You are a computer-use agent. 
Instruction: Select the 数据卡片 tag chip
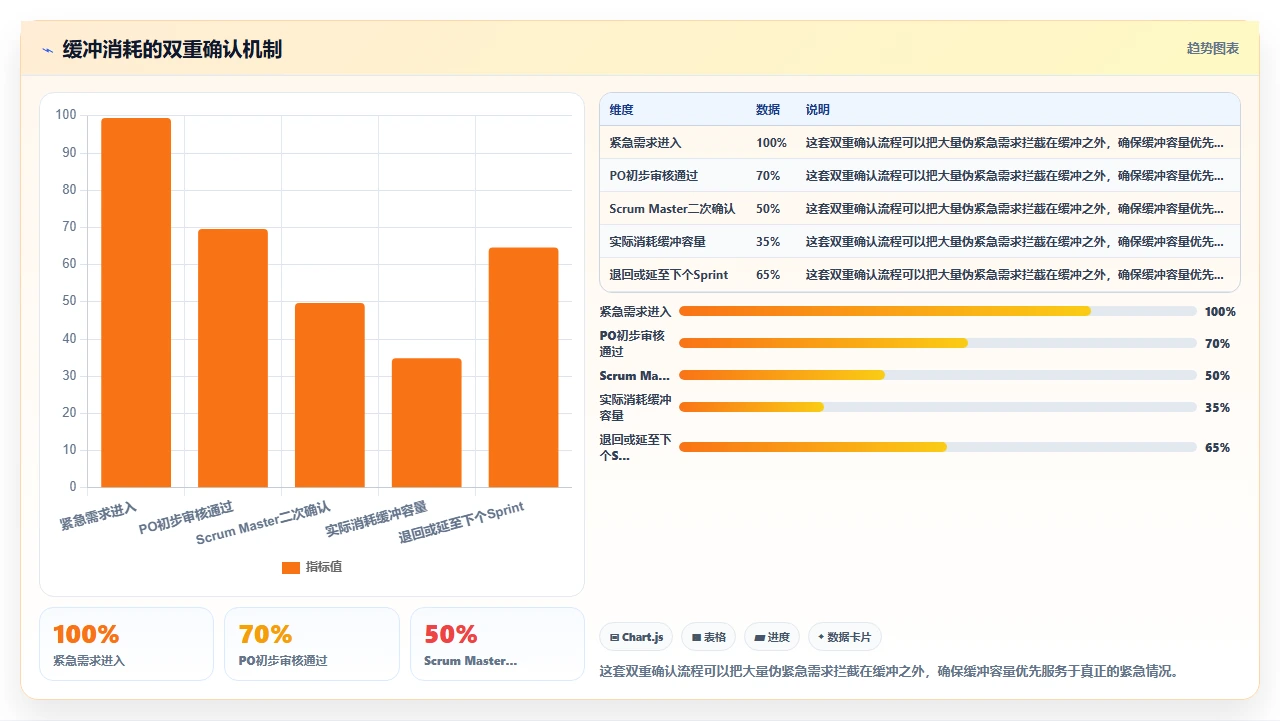coord(845,637)
